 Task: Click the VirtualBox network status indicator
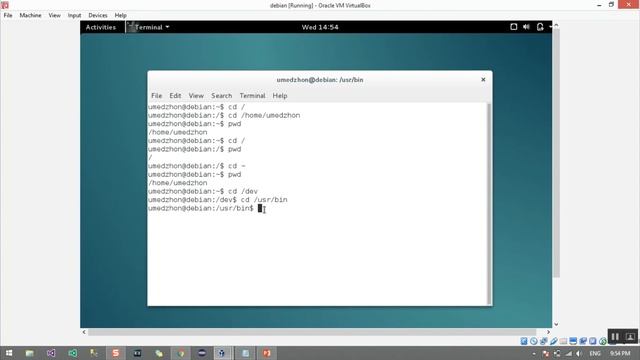[x=543, y=341]
